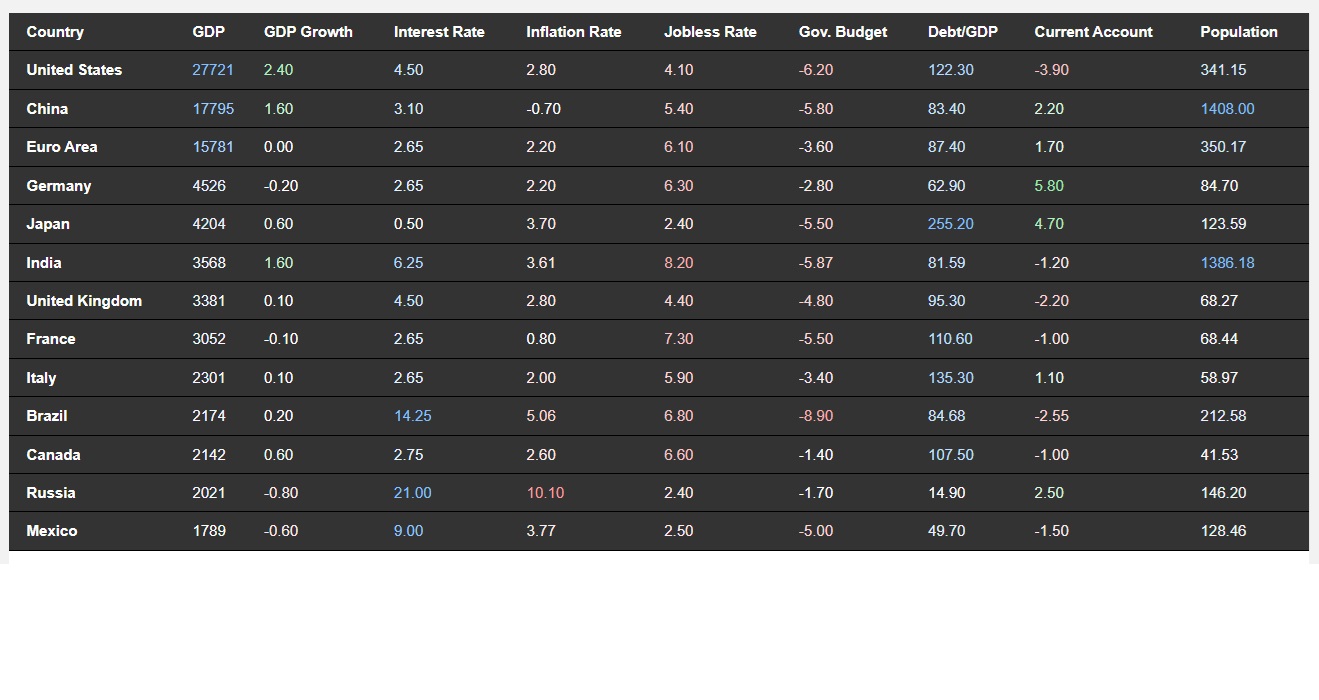Click United States Gov. Budget -6.20

[816, 70]
